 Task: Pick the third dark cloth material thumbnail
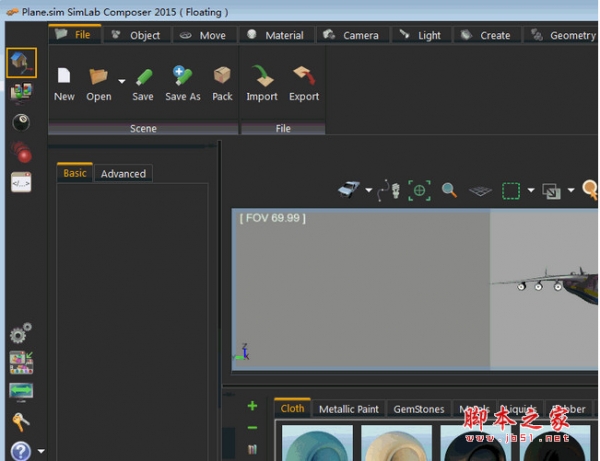(x=476, y=443)
